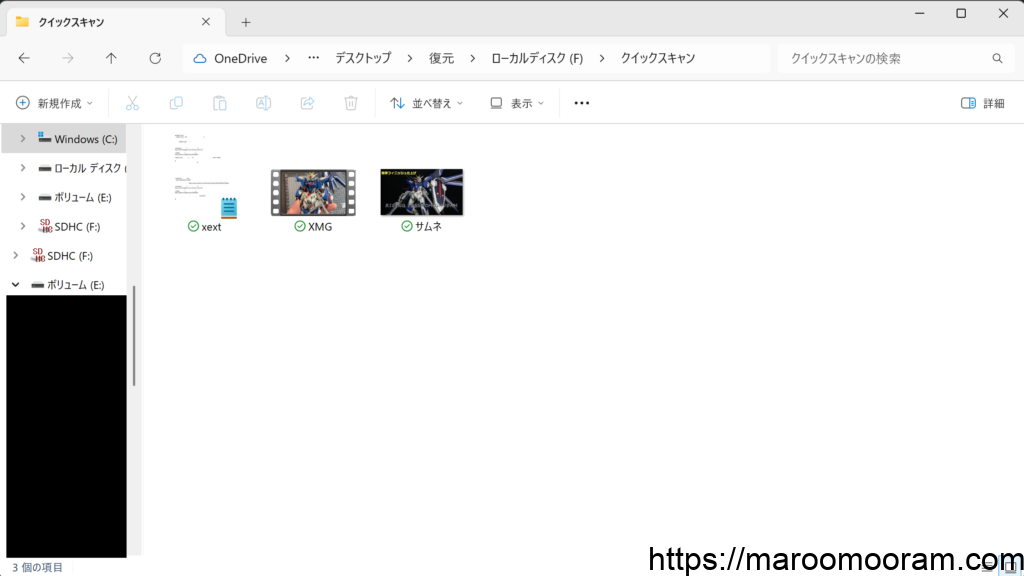
Task: Click the Windows (C:) drive icon
Action: [x=44, y=138]
